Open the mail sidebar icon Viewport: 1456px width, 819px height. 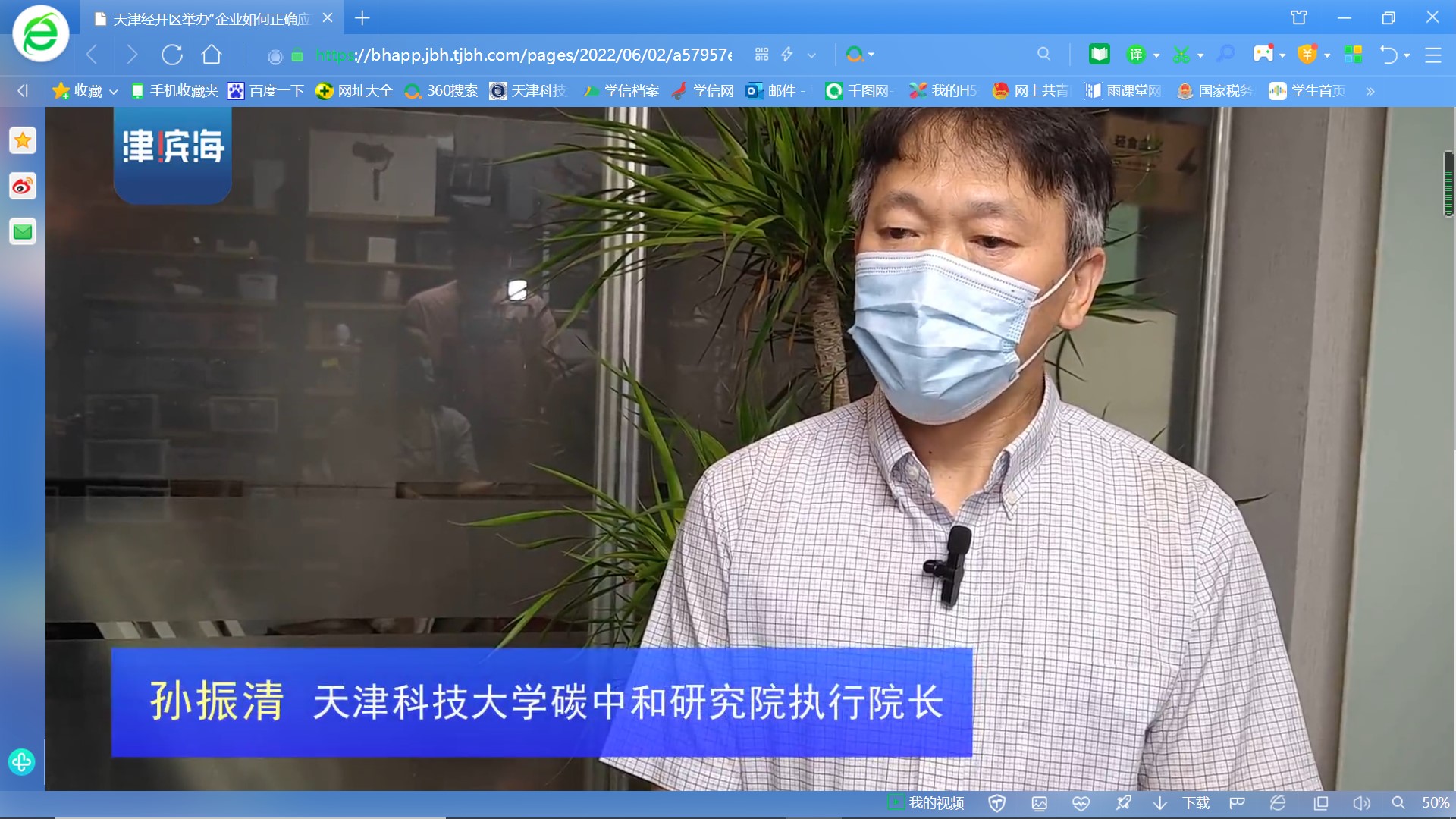pos(23,232)
